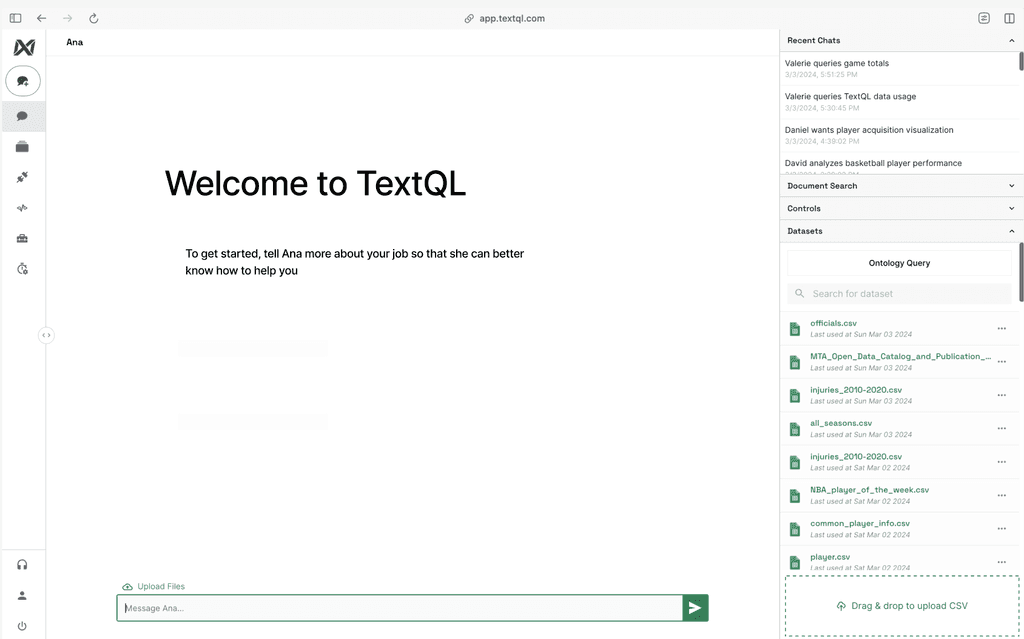Click the browser forward arrow
1024x639 pixels.
tap(68, 18)
